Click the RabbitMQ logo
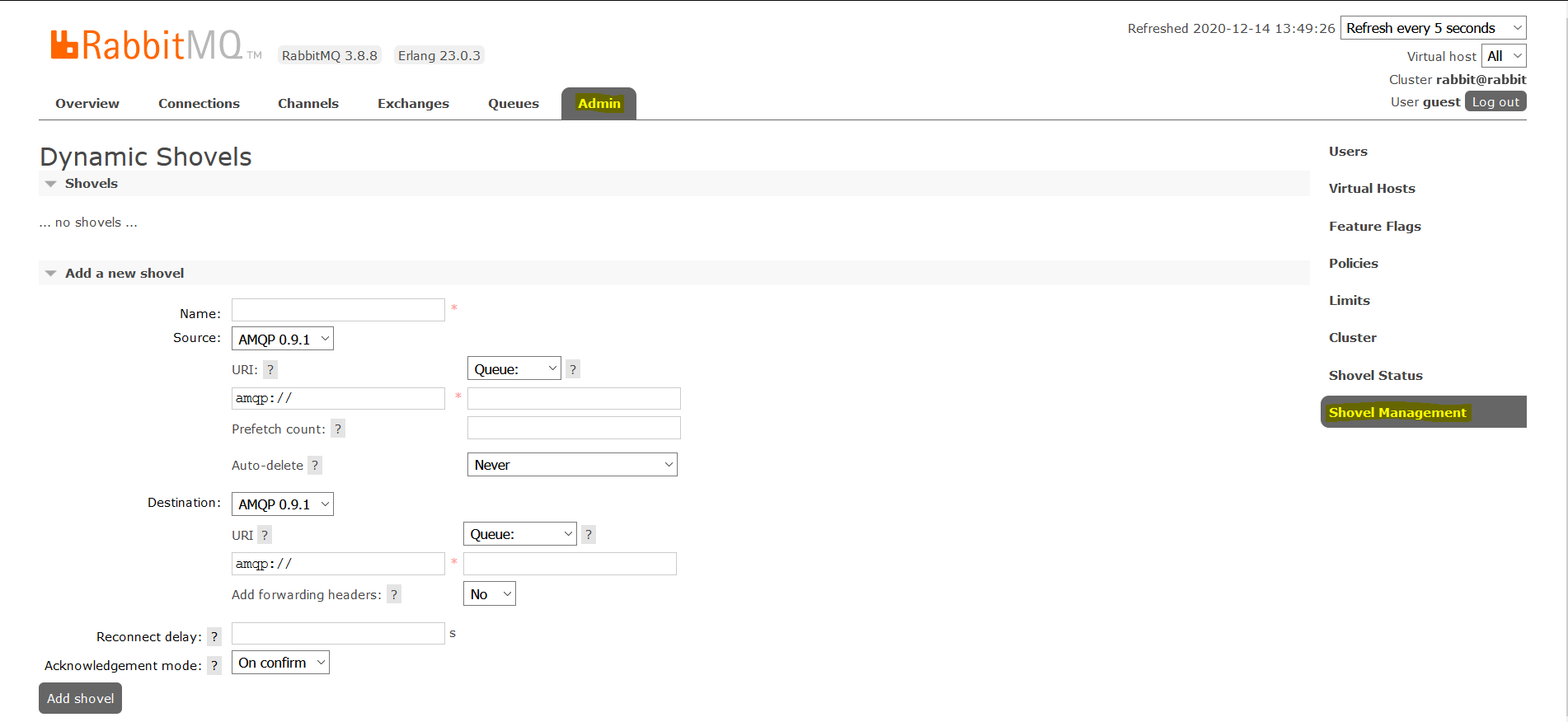1568x722 pixels. [x=147, y=45]
